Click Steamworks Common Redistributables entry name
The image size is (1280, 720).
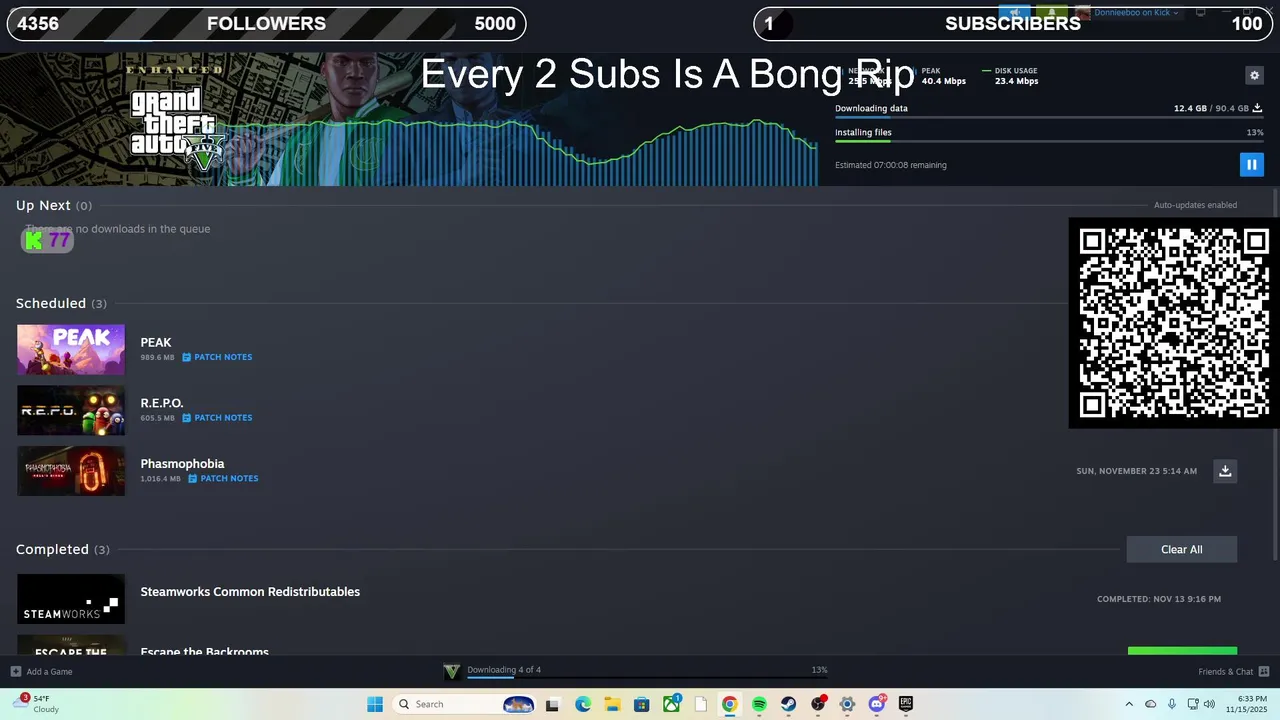(x=250, y=592)
